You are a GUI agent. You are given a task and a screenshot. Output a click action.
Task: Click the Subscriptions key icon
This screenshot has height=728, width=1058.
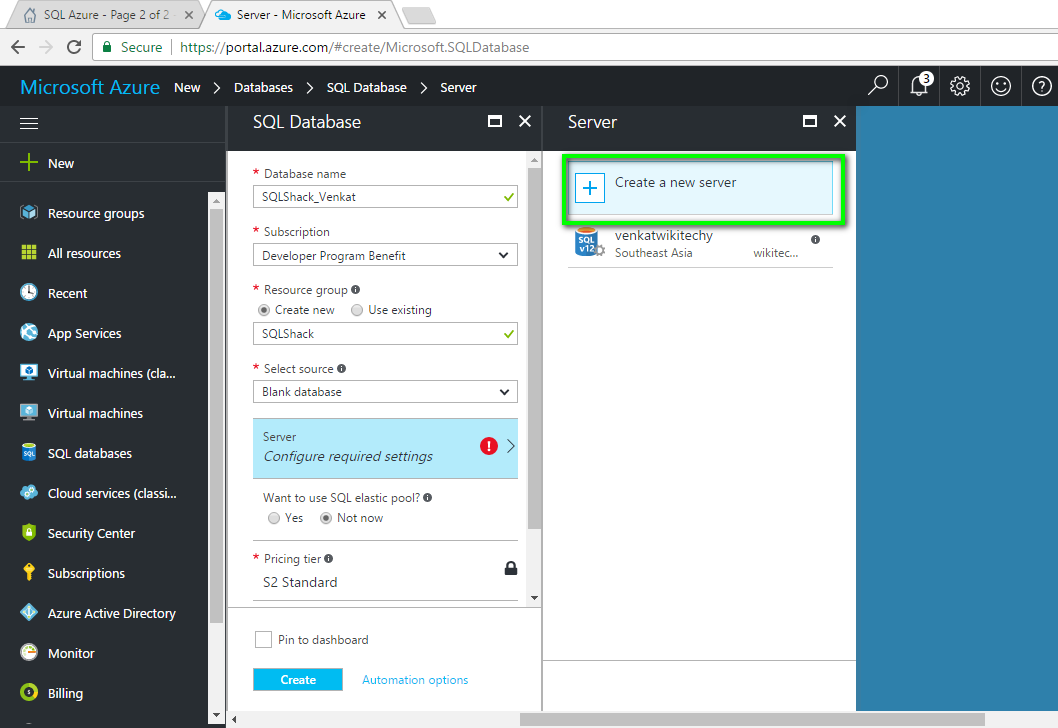point(29,572)
